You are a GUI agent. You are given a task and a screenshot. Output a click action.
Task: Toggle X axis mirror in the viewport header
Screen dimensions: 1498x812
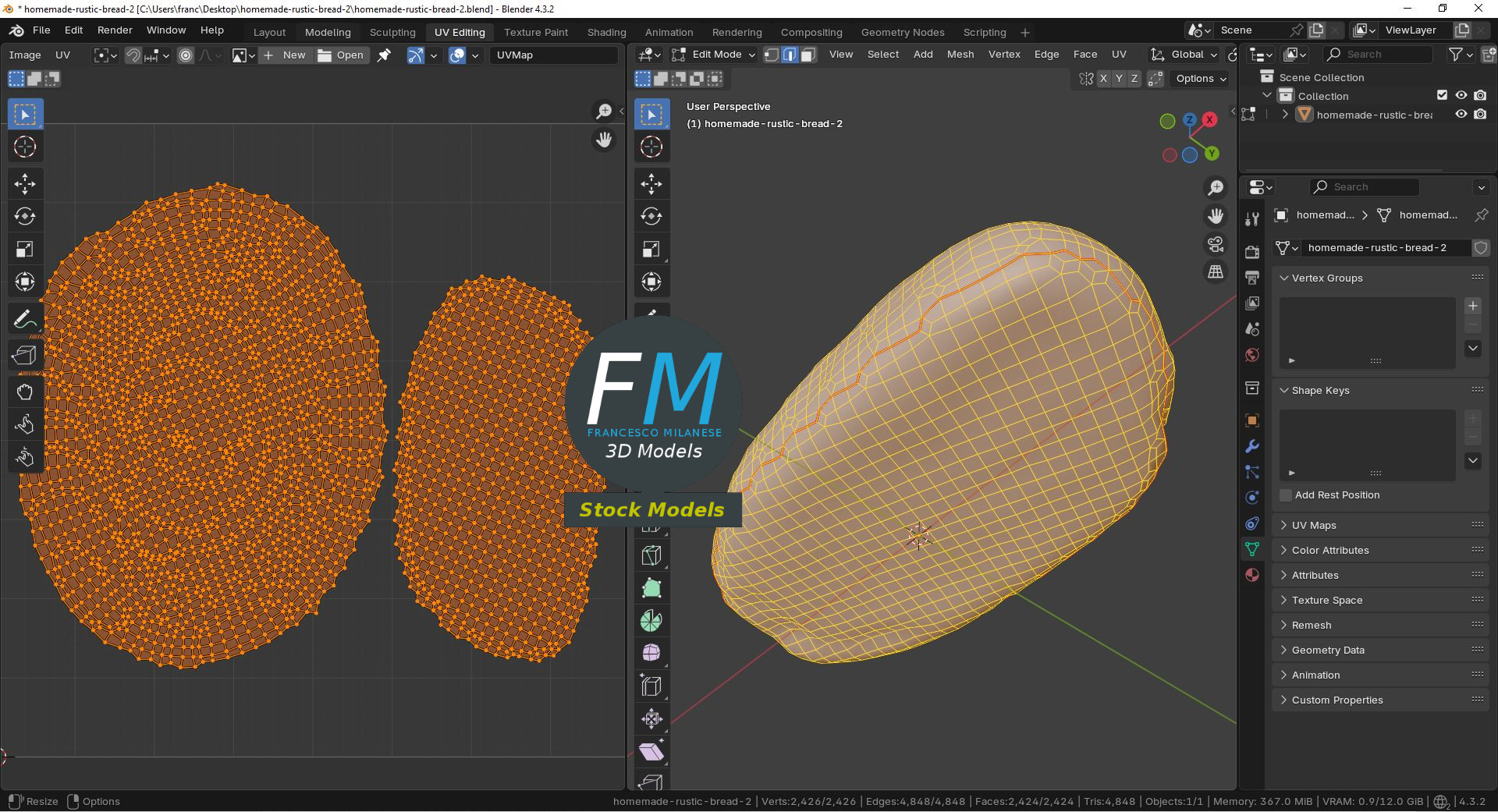1103,79
